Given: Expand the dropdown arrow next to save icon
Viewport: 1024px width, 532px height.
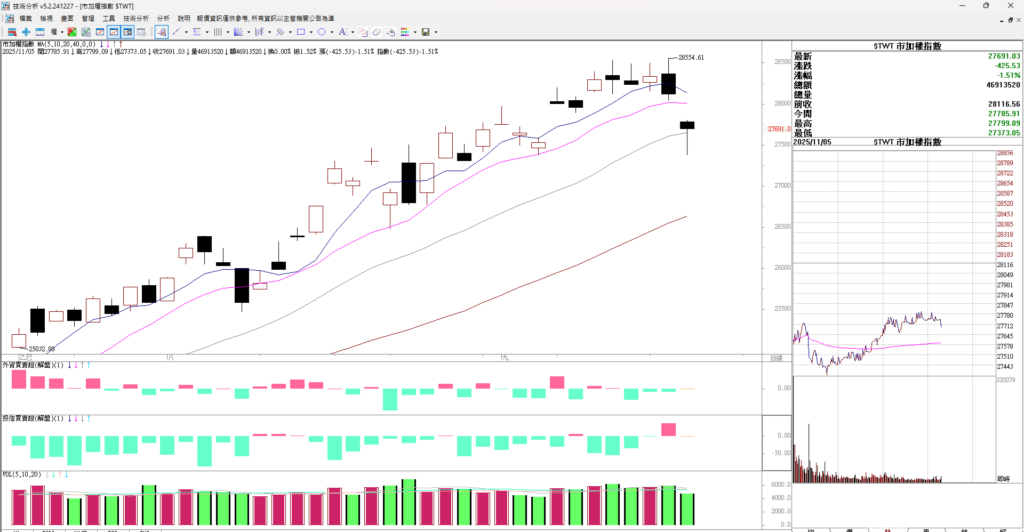Looking at the screenshot, I should coord(436,32).
